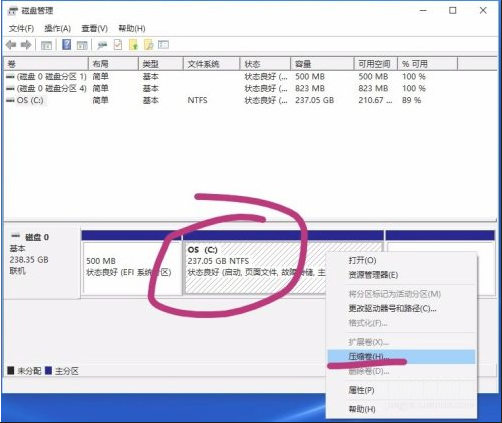This screenshot has width=502, height=423.
Task: Click the Back arrow toolbar icon
Action: 11,45
